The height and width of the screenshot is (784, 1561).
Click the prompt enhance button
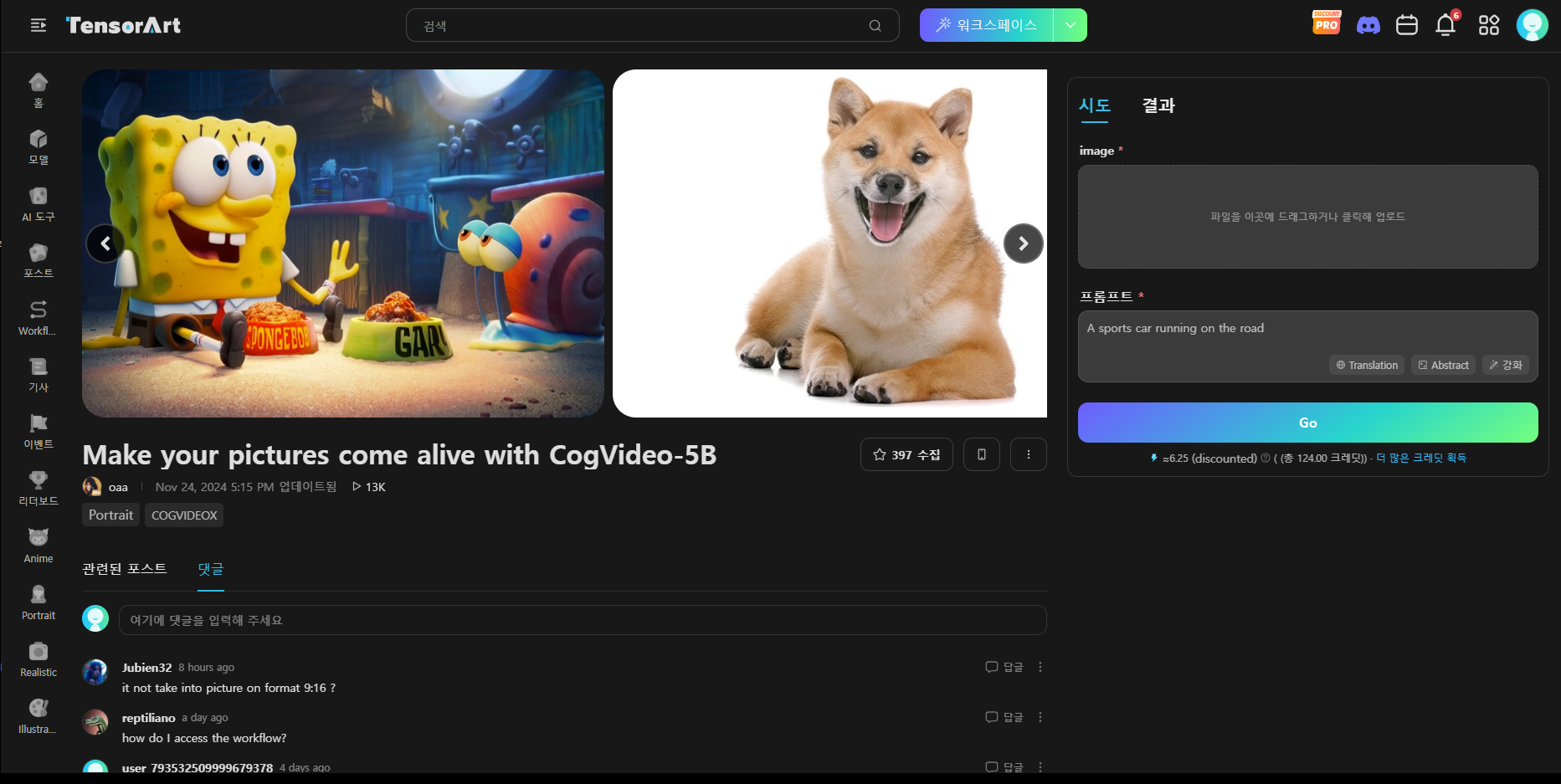point(1506,365)
